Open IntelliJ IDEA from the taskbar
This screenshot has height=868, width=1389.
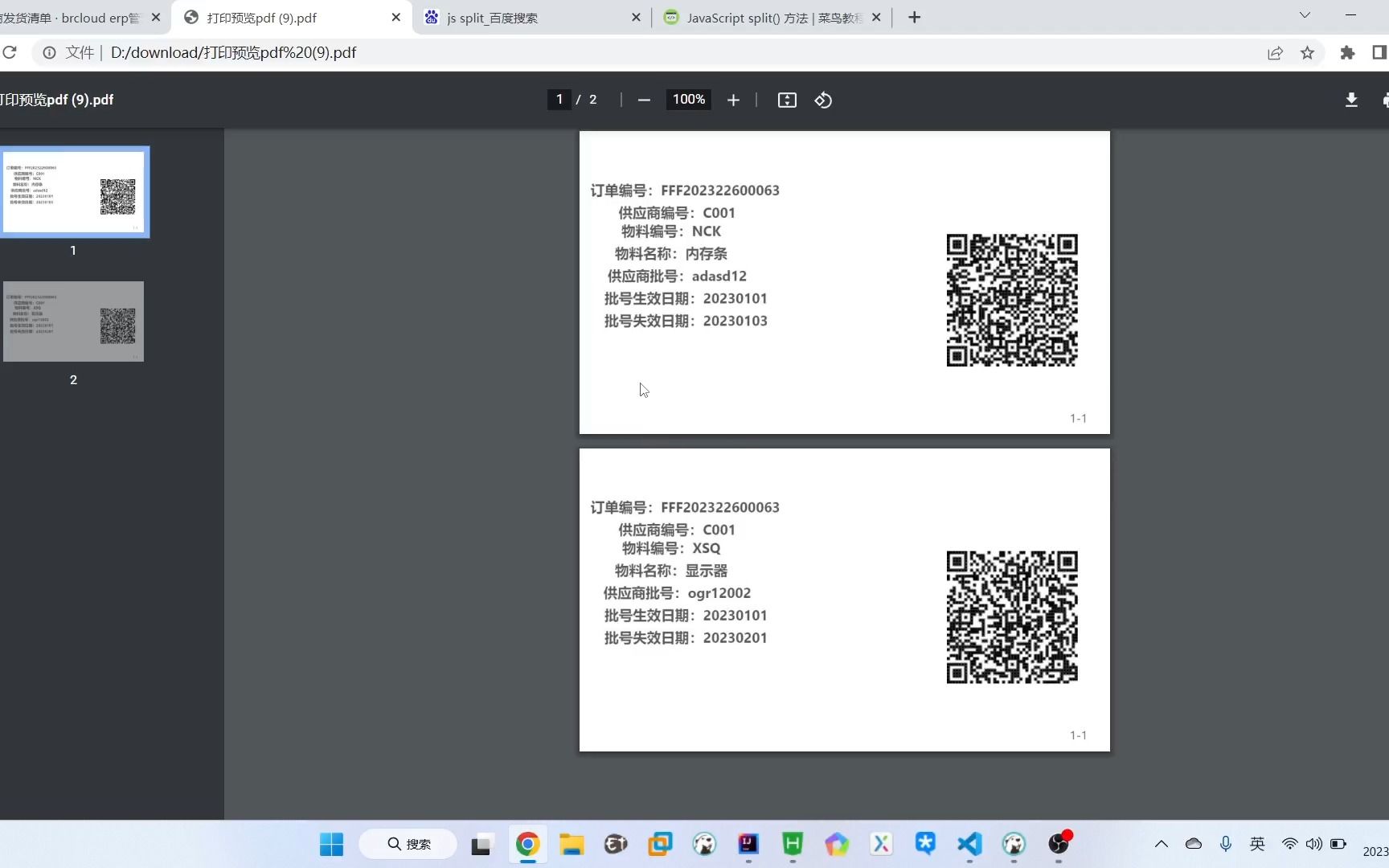point(748,843)
